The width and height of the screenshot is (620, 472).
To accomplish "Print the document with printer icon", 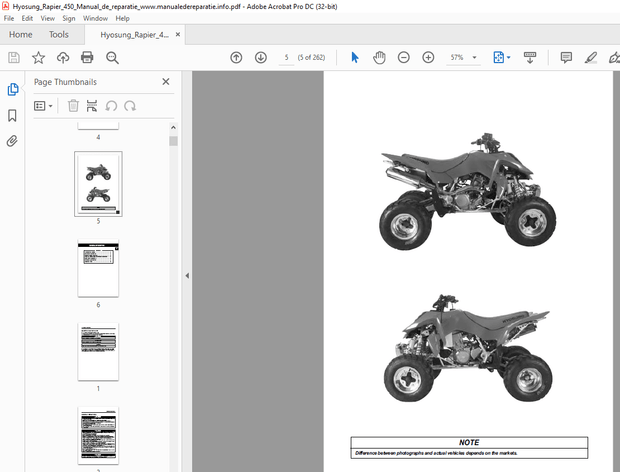I will click(87, 58).
